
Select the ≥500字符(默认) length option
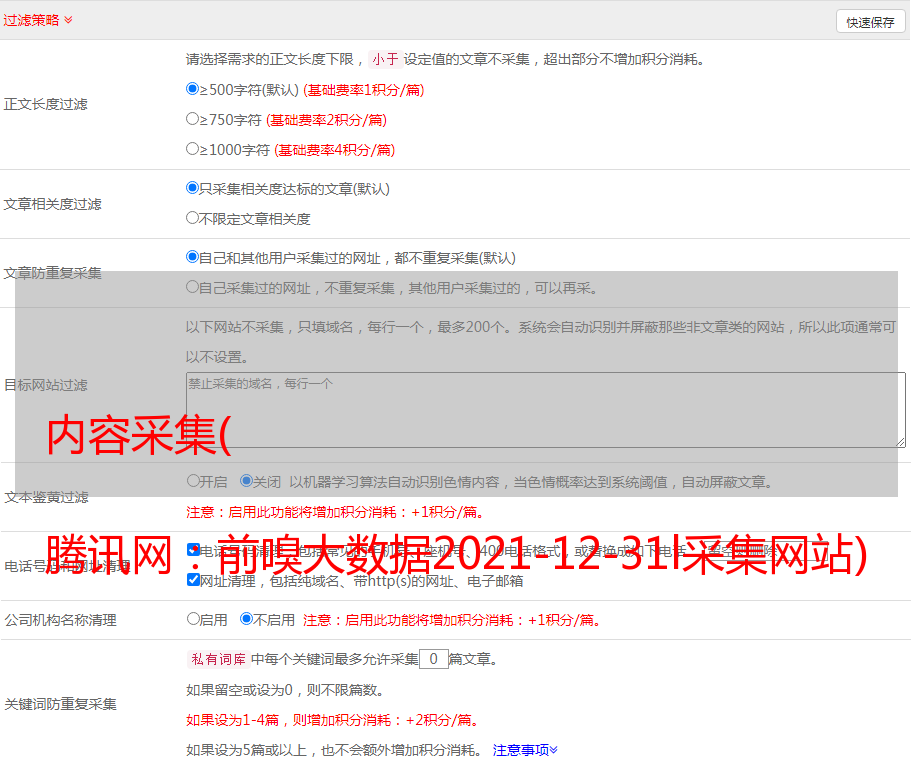point(192,89)
